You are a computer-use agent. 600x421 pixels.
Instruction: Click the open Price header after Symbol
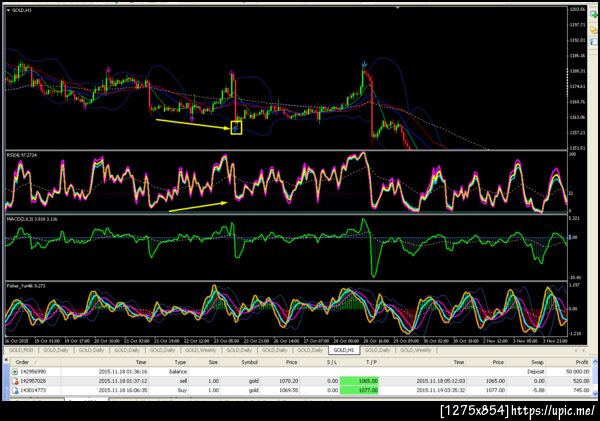[x=291, y=362]
